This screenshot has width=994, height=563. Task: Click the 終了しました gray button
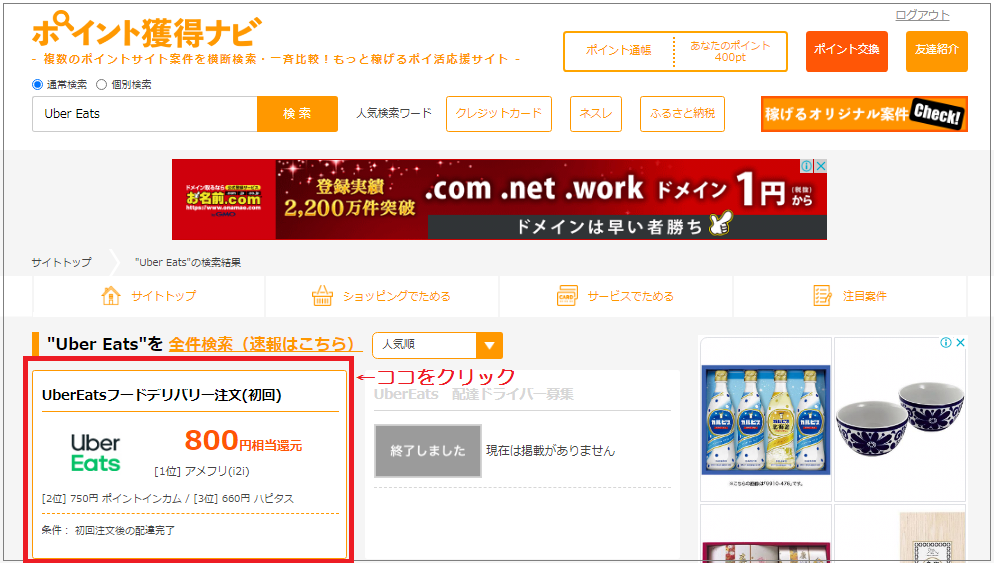pyautogui.click(x=428, y=451)
